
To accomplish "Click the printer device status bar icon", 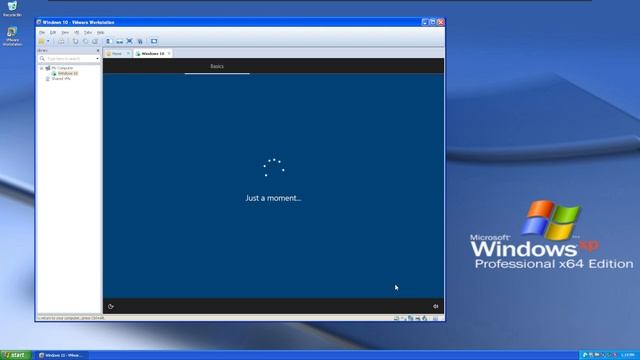I will click(x=418, y=318).
